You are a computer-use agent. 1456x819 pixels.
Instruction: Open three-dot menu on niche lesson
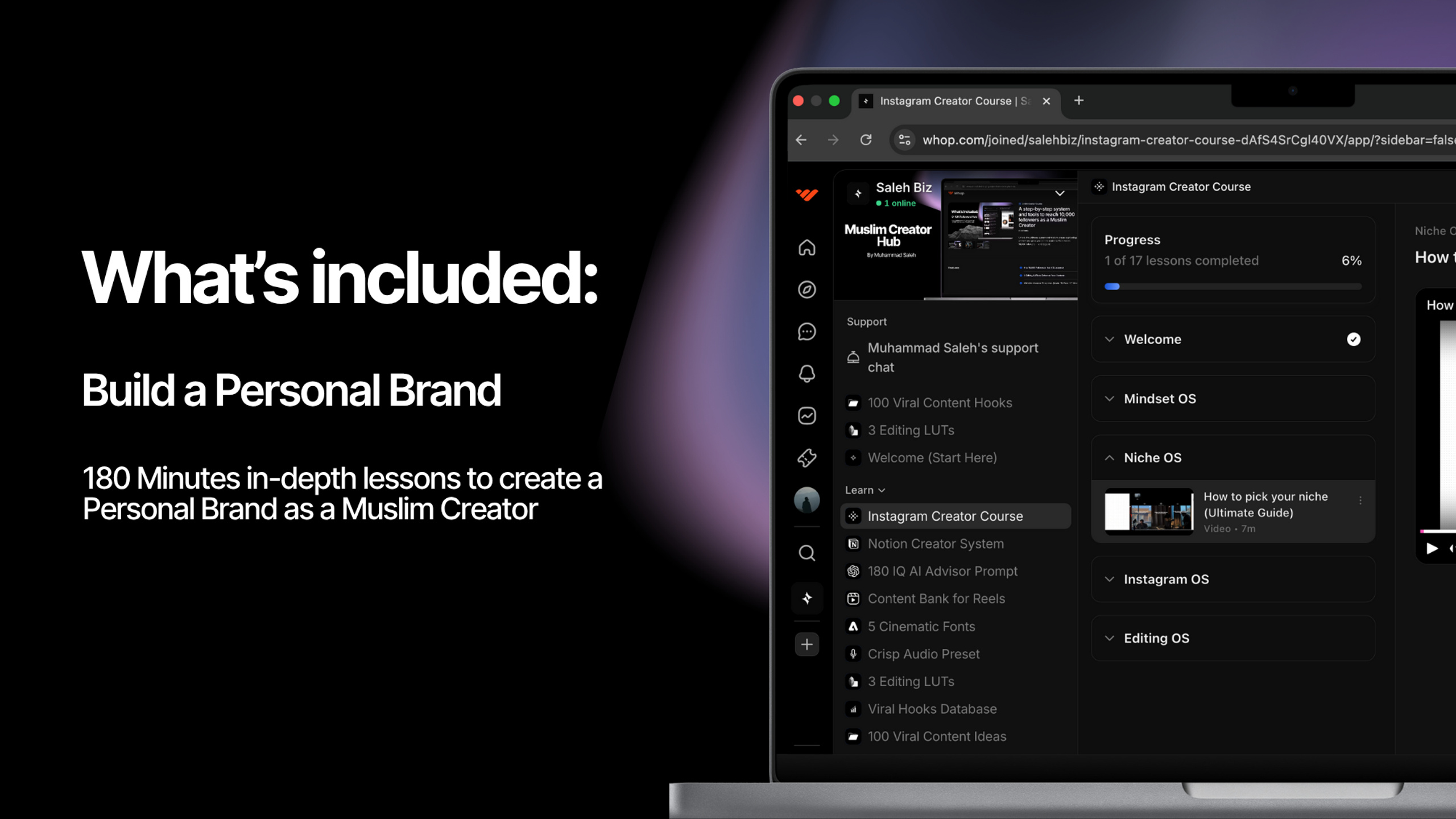[x=1360, y=500]
